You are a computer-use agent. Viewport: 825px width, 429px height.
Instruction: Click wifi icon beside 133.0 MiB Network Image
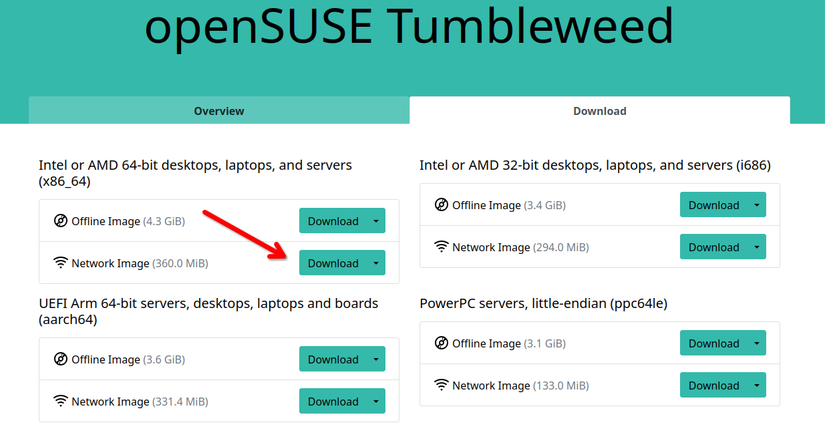441,385
